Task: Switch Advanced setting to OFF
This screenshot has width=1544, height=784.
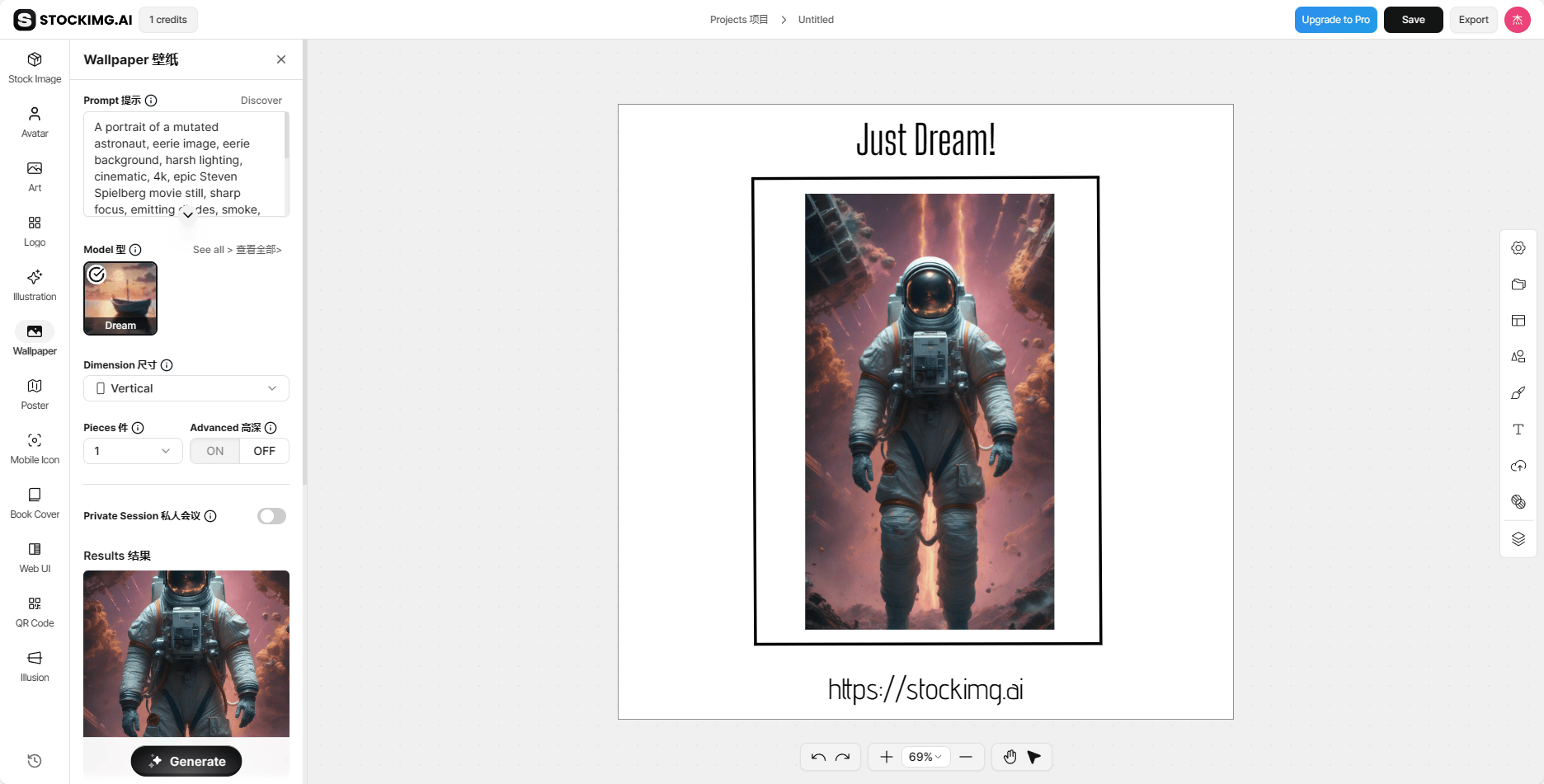Action: pos(263,451)
